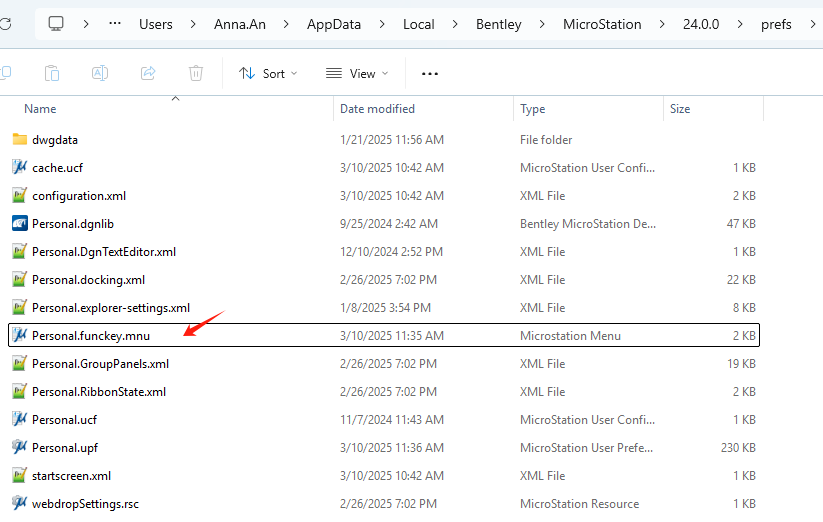
Task: Click the 230 KB size cell
Action: [x=738, y=448]
